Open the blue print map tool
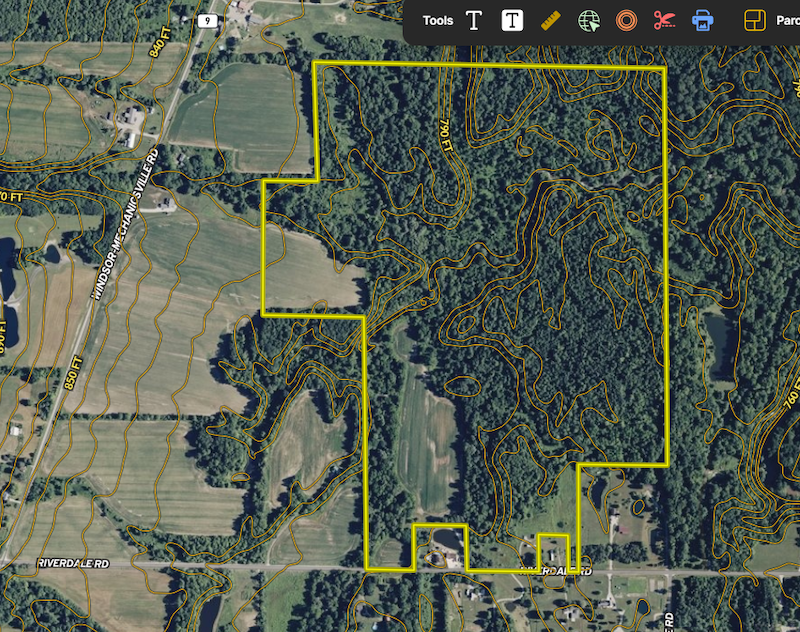Image resolution: width=800 pixels, height=632 pixels. tap(703, 20)
